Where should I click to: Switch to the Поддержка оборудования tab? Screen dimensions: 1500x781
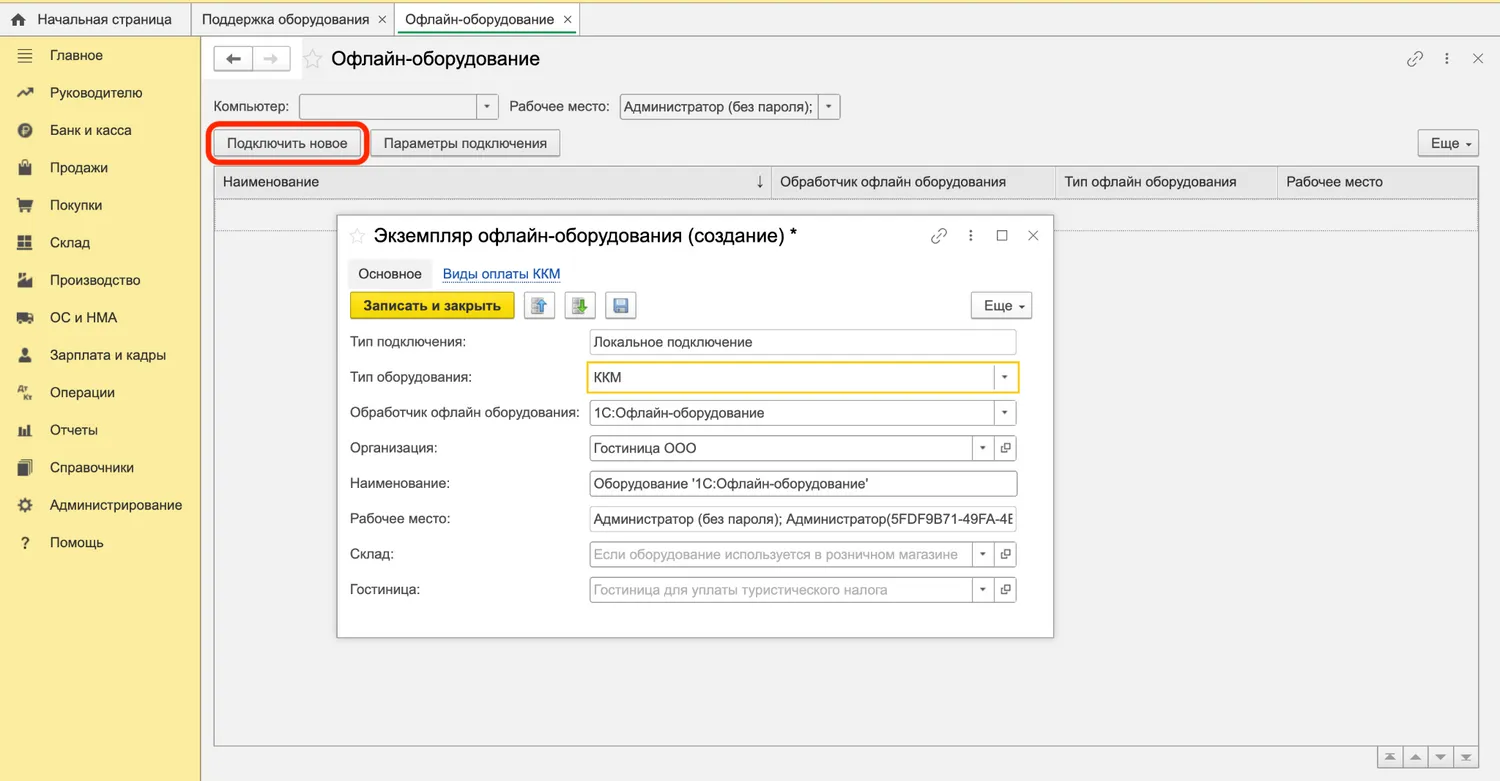(x=286, y=19)
